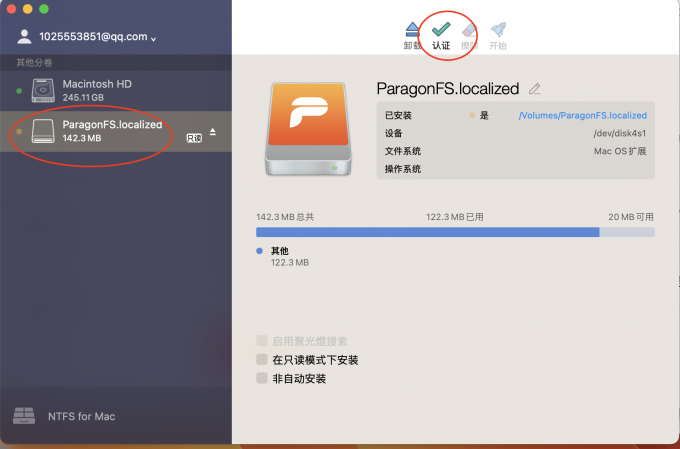Enable Spotlight search checkbox (启用聚光灯搜索)

point(262,341)
